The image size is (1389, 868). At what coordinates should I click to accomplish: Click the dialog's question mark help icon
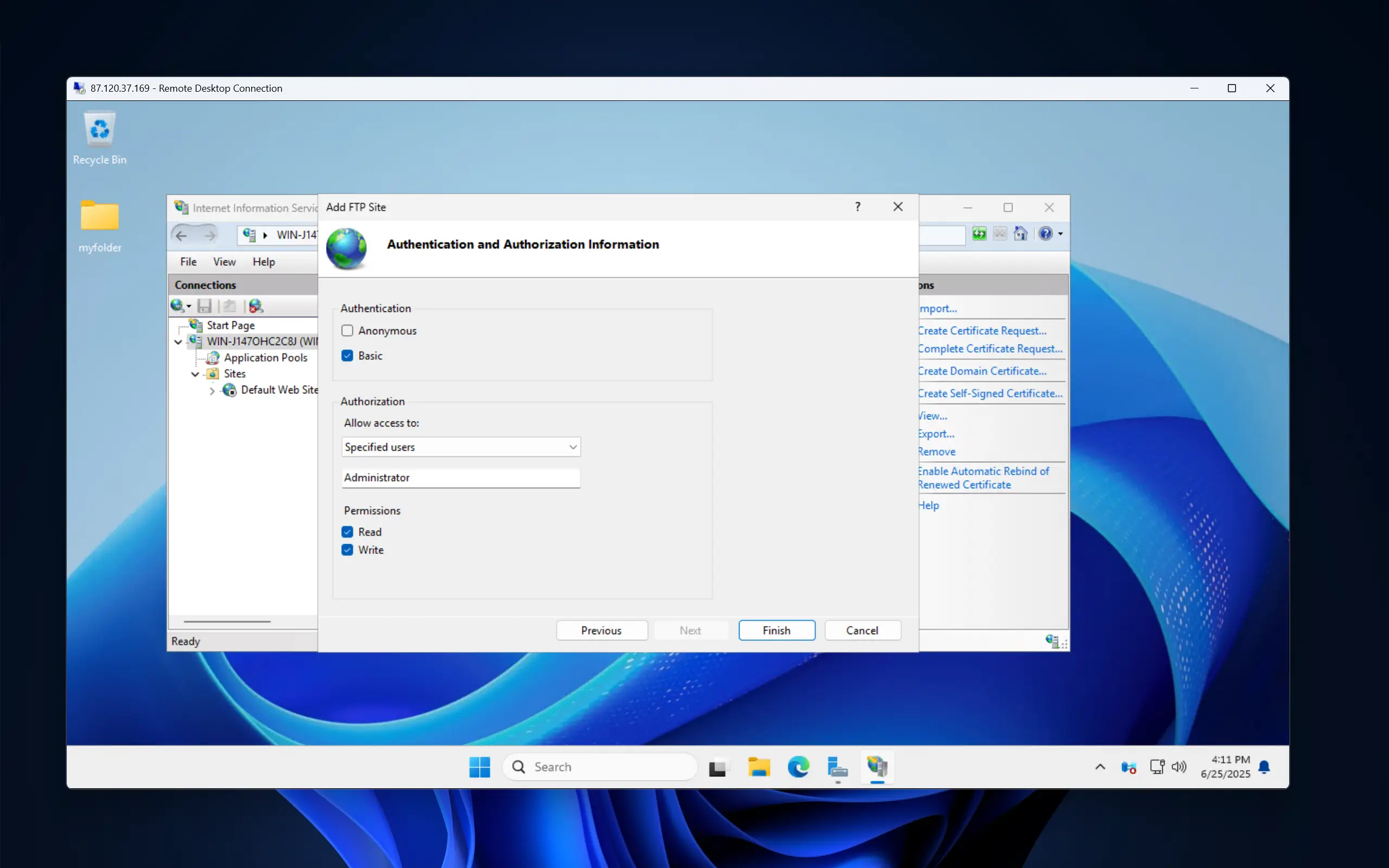click(x=857, y=207)
